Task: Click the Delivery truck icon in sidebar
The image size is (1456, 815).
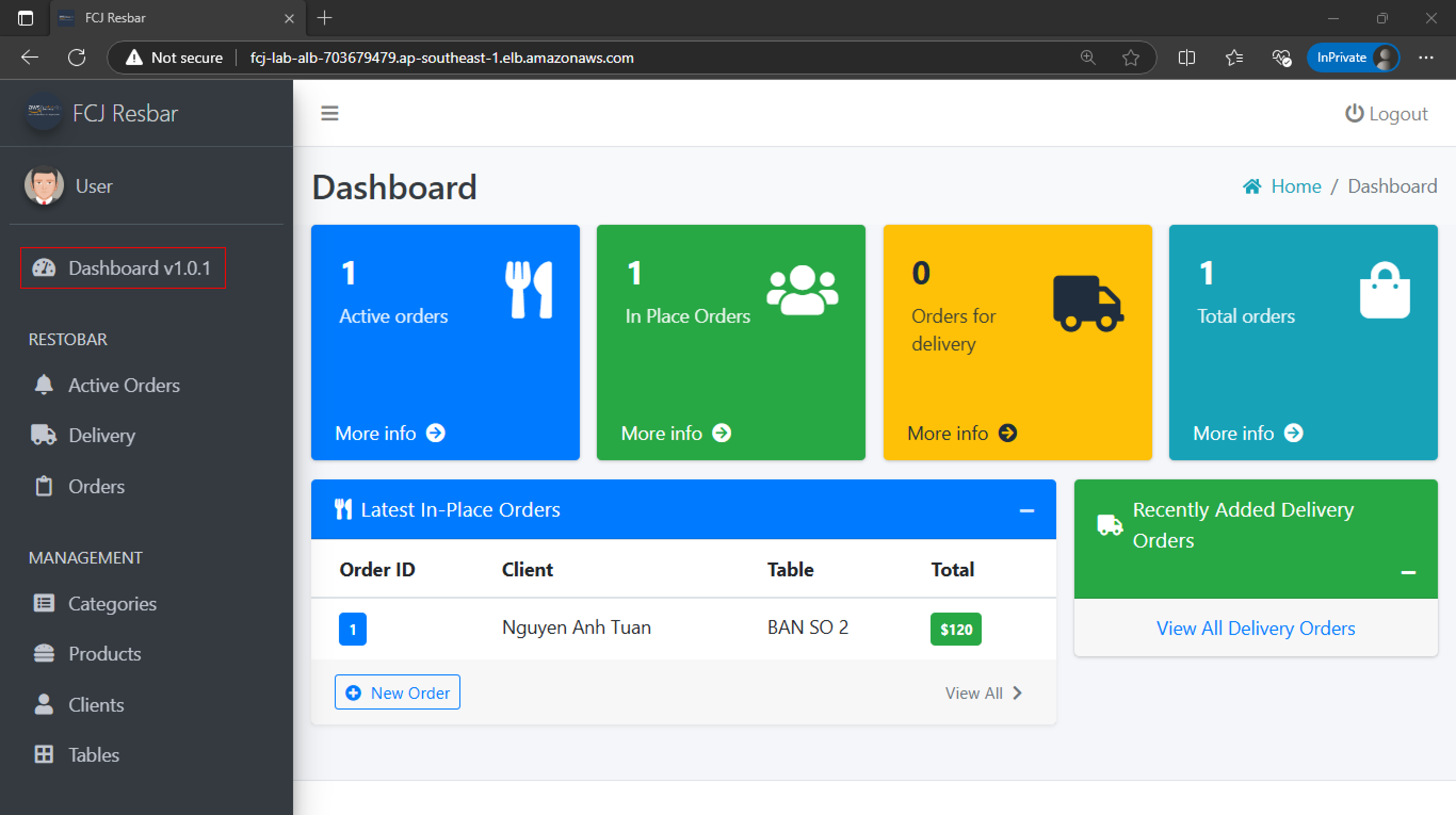Action: 43,435
